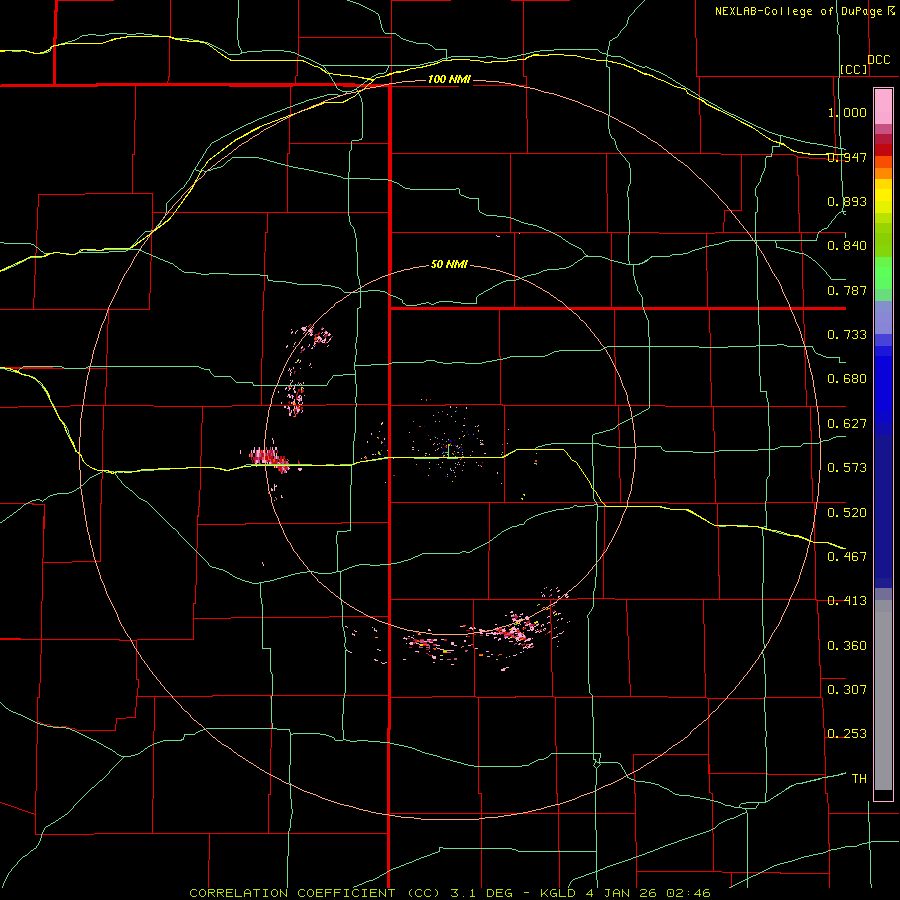Click the Correlation Coefficient caption at bottom
The height and width of the screenshot is (900, 900).
[x=450, y=893]
